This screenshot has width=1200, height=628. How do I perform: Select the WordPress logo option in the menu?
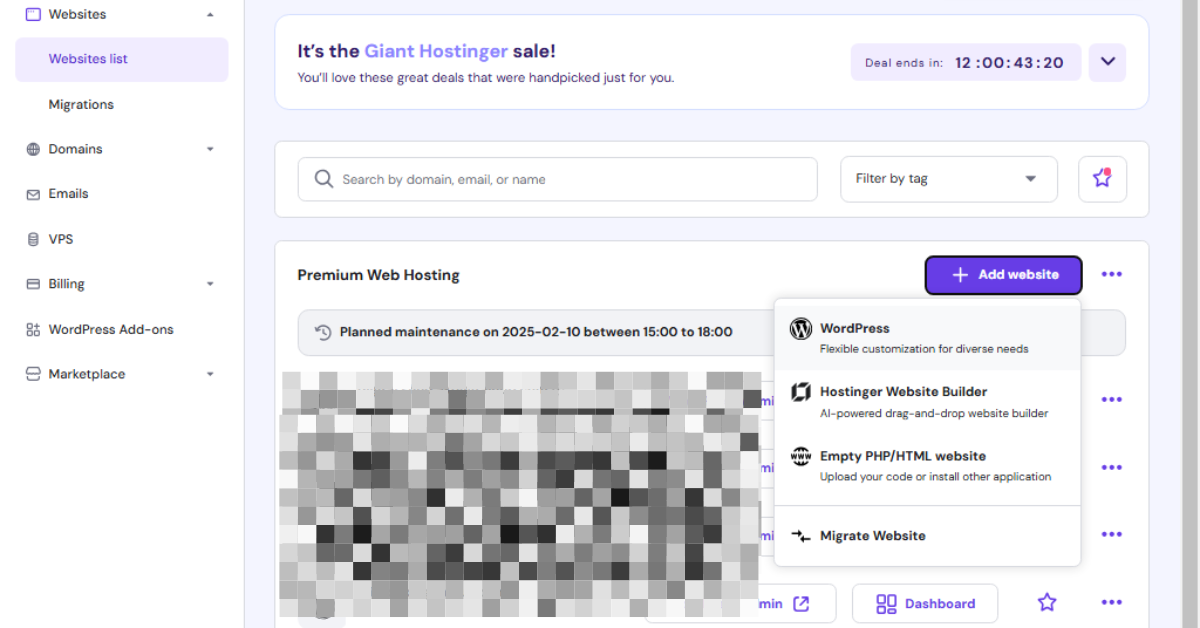tap(801, 329)
